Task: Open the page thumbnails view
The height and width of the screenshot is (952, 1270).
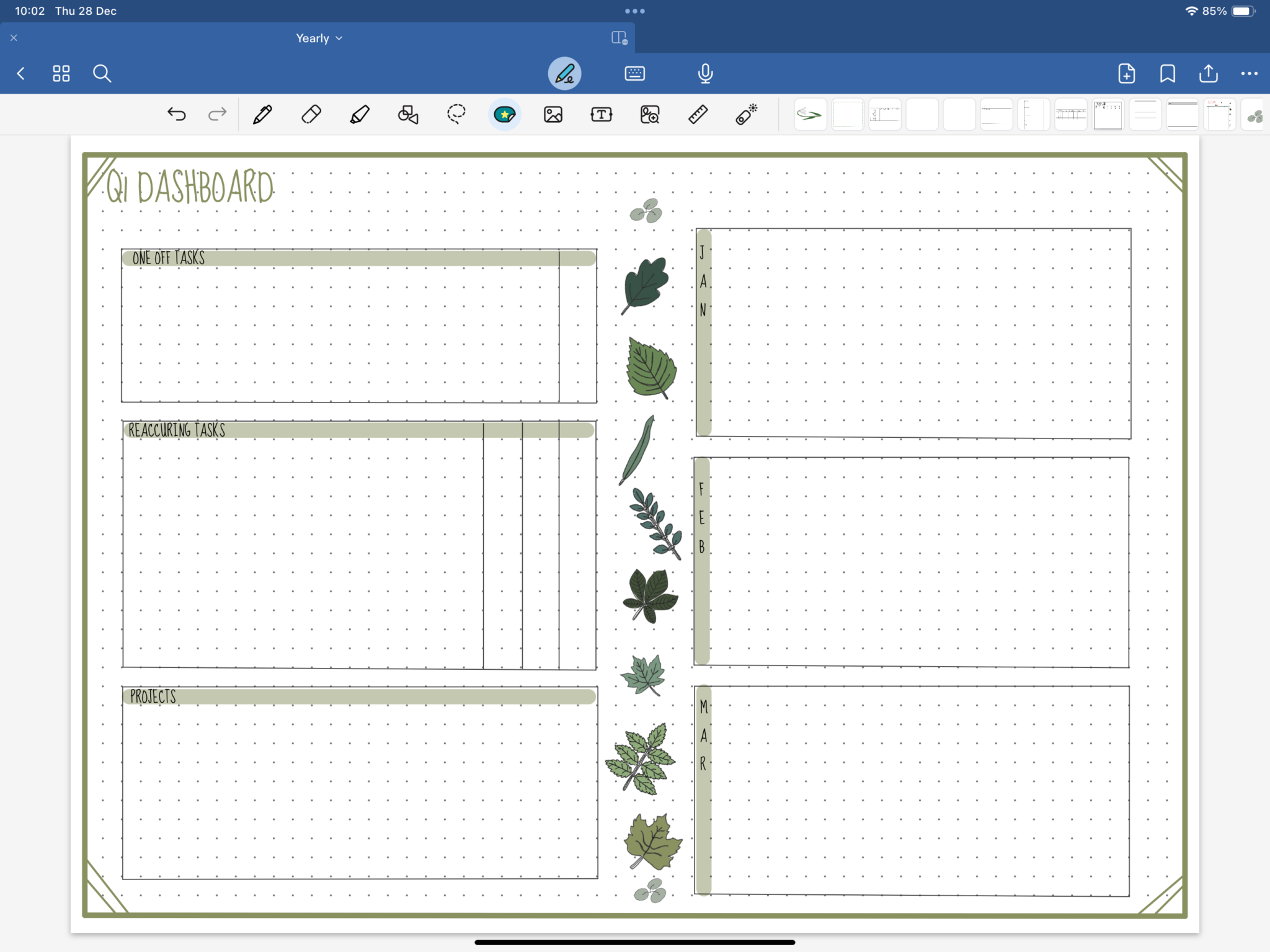Action: pyautogui.click(x=61, y=73)
